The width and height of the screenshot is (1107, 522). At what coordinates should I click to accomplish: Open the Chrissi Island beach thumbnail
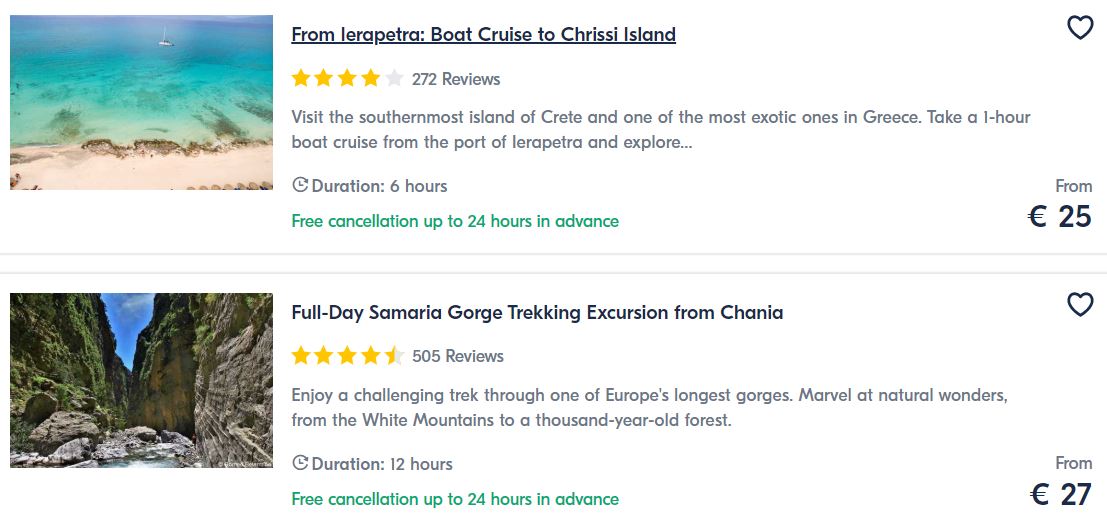[141, 102]
